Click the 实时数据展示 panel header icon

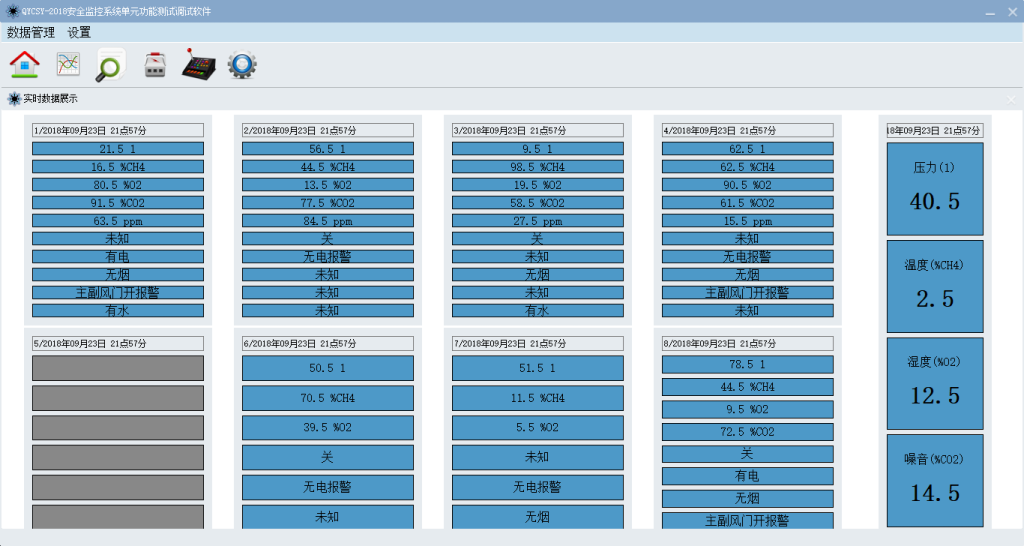pyautogui.click(x=14, y=99)
